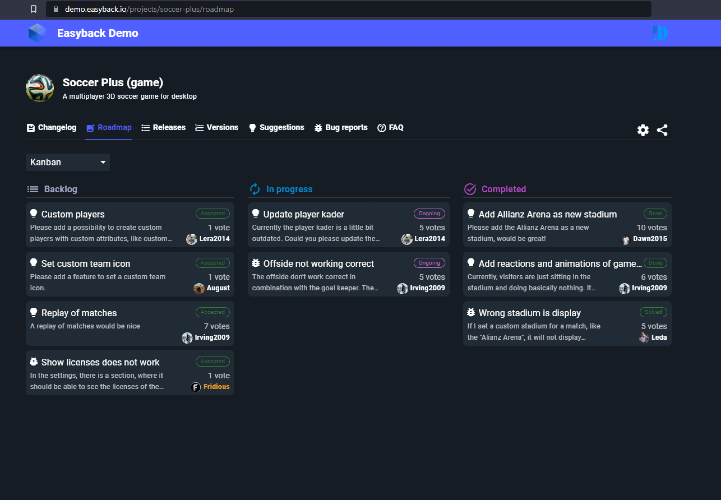This screenshot has width=721, height=500.
Task: Open Wrong stadium is display bug
Action: [530, 313]
